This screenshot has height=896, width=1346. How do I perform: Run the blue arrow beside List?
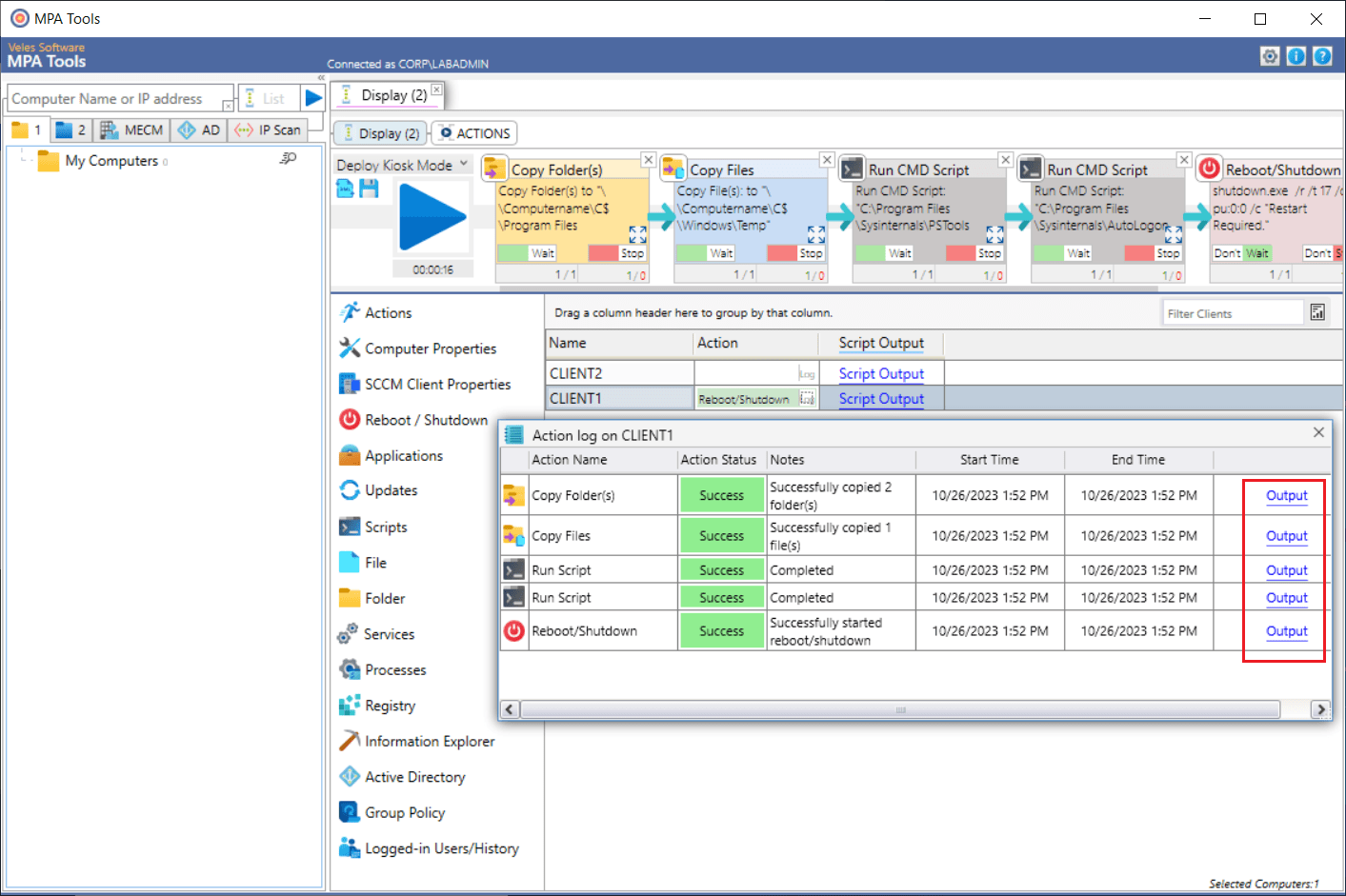(313, 98)
